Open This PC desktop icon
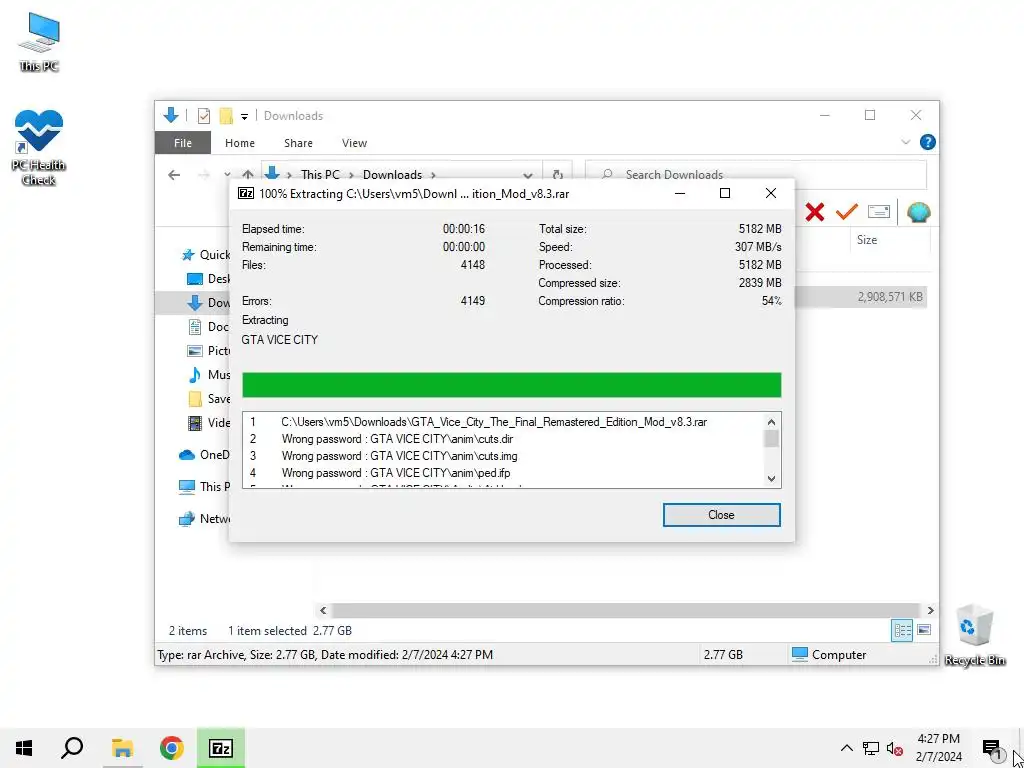Screen dimensions: 1024x768 click(39, 42)
